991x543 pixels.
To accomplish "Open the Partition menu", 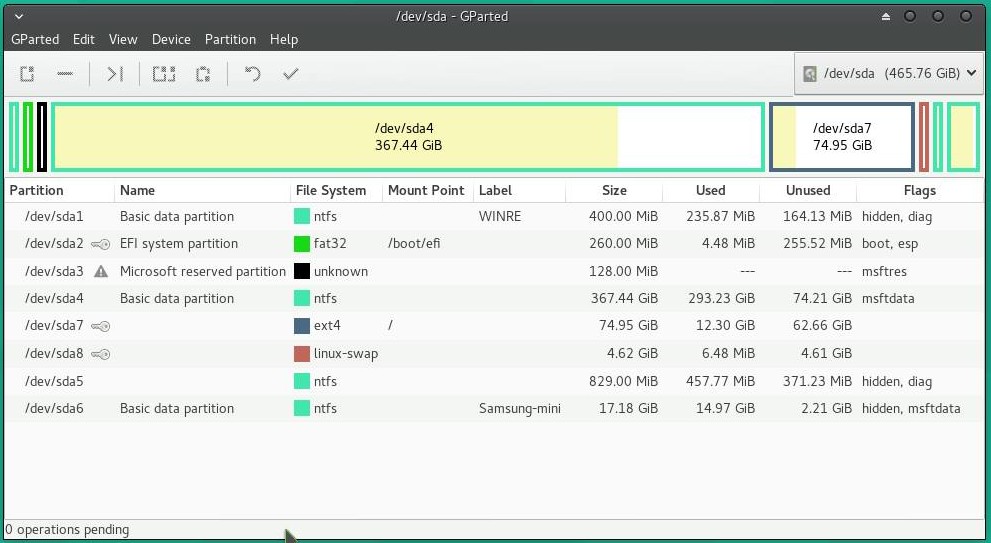I will point(230,39).
